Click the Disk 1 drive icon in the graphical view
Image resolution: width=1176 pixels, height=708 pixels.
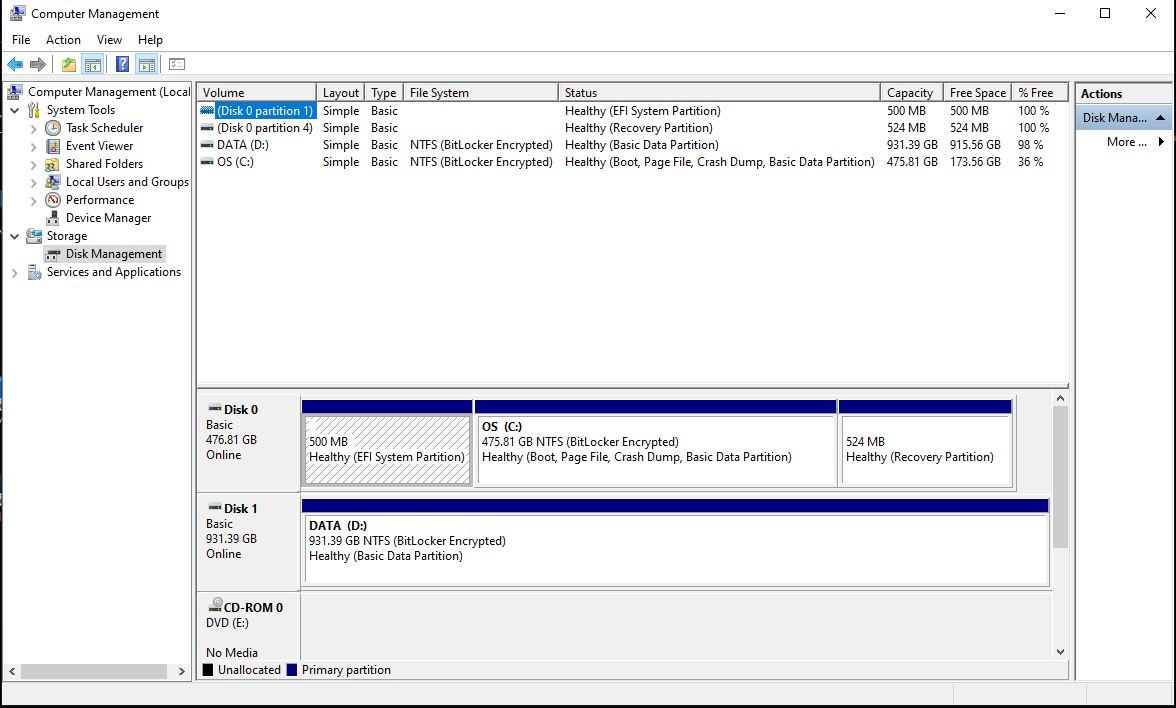click(214, 508)
